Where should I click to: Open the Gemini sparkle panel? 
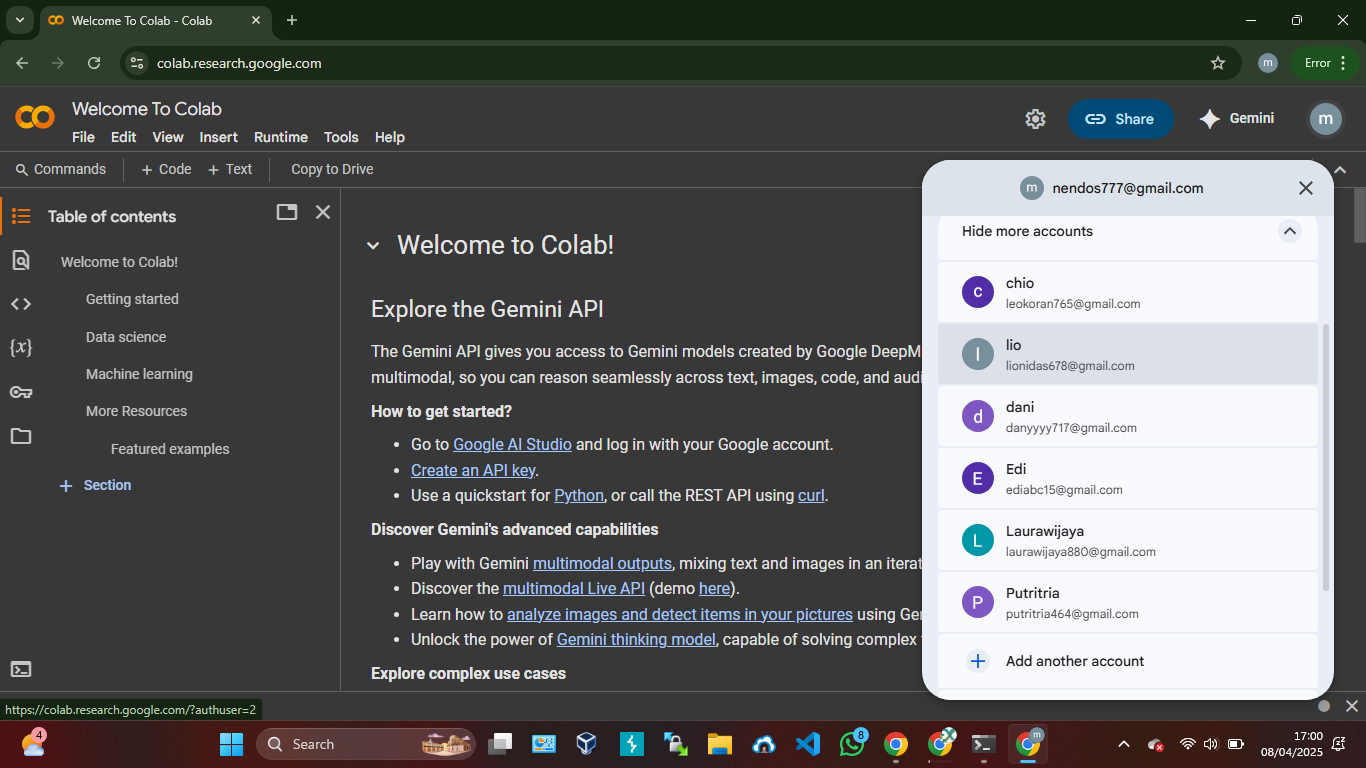coord(1237,119)
